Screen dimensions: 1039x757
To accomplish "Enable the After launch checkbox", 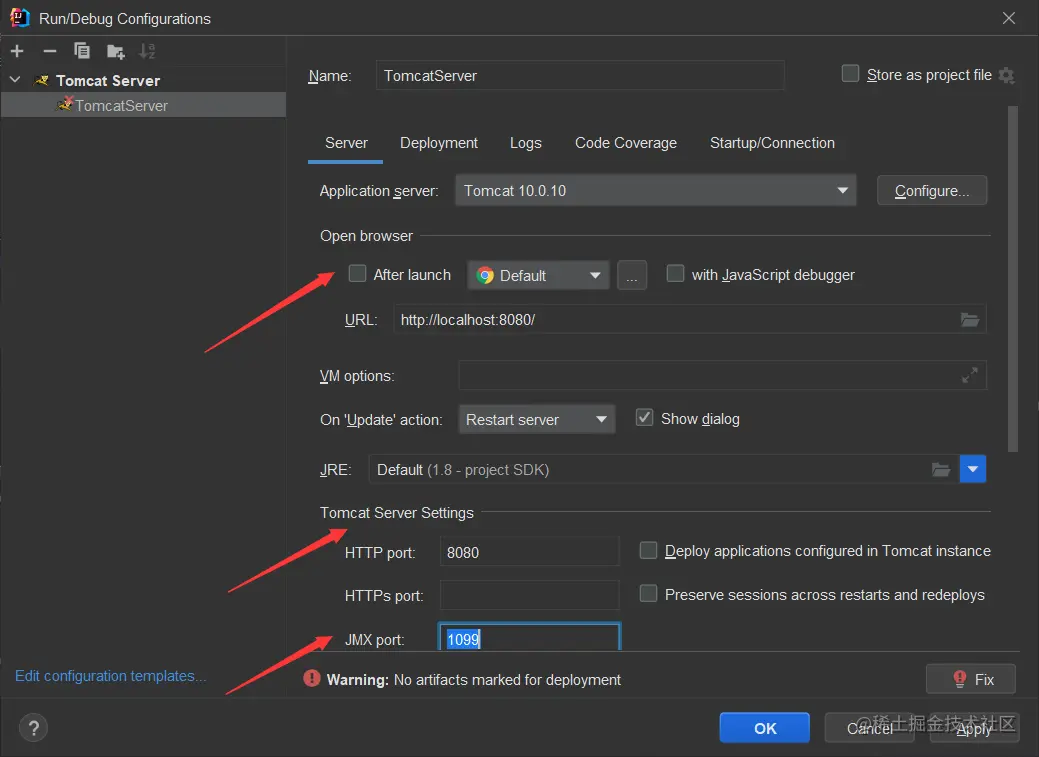I will 357,273.
